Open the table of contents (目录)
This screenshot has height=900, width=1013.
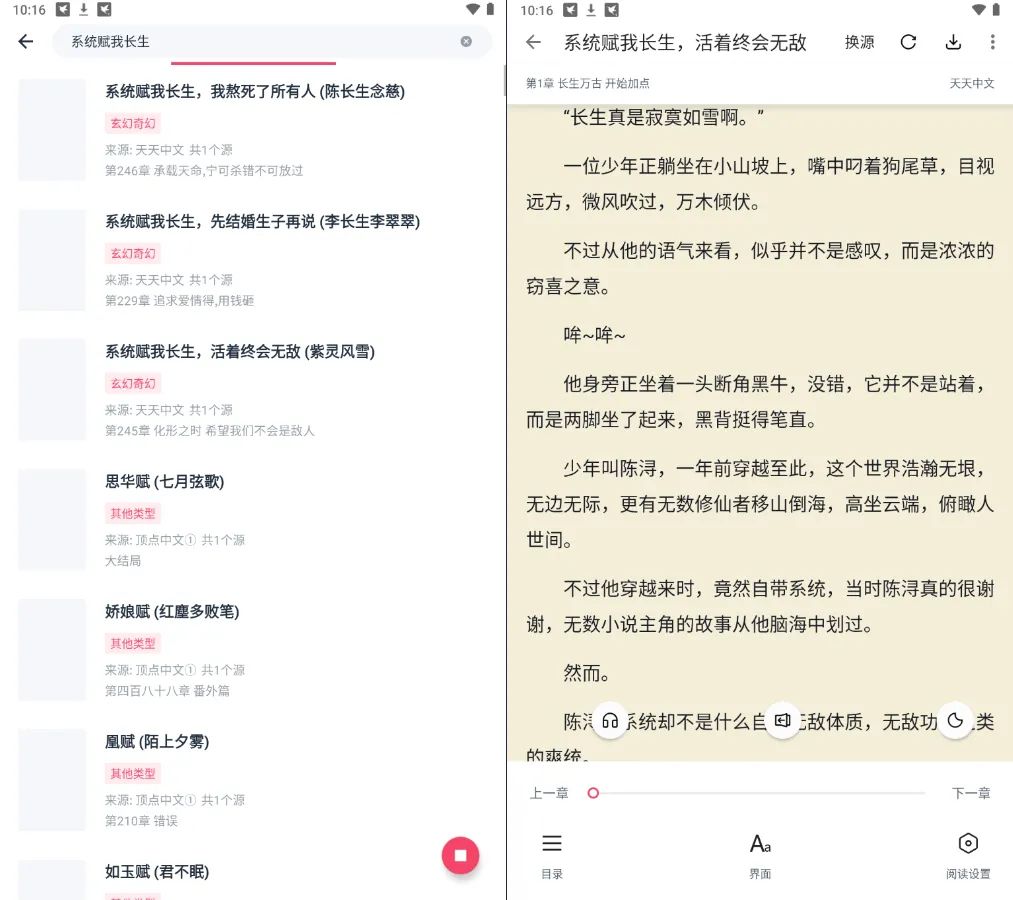tap(552, 856)
